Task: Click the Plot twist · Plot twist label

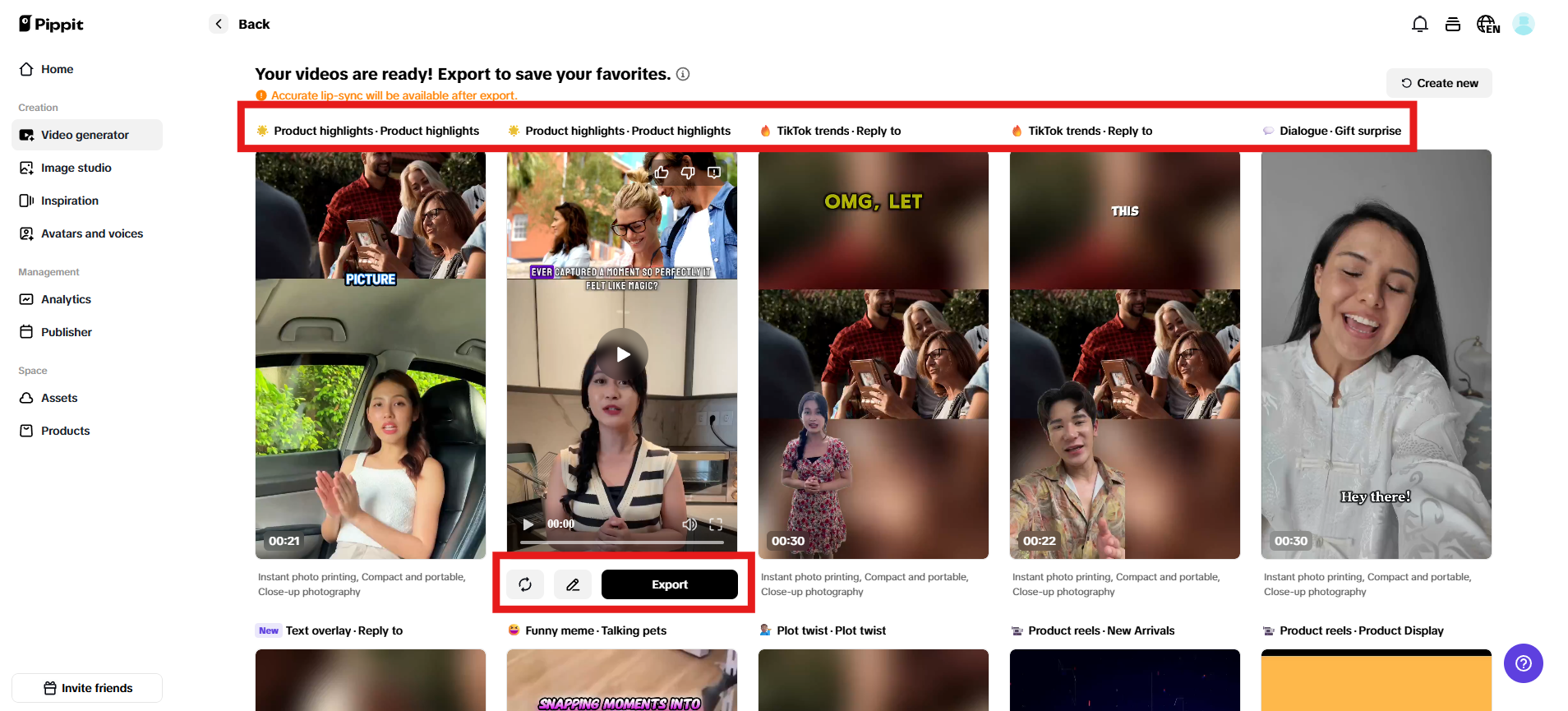Action: (832, 630)
